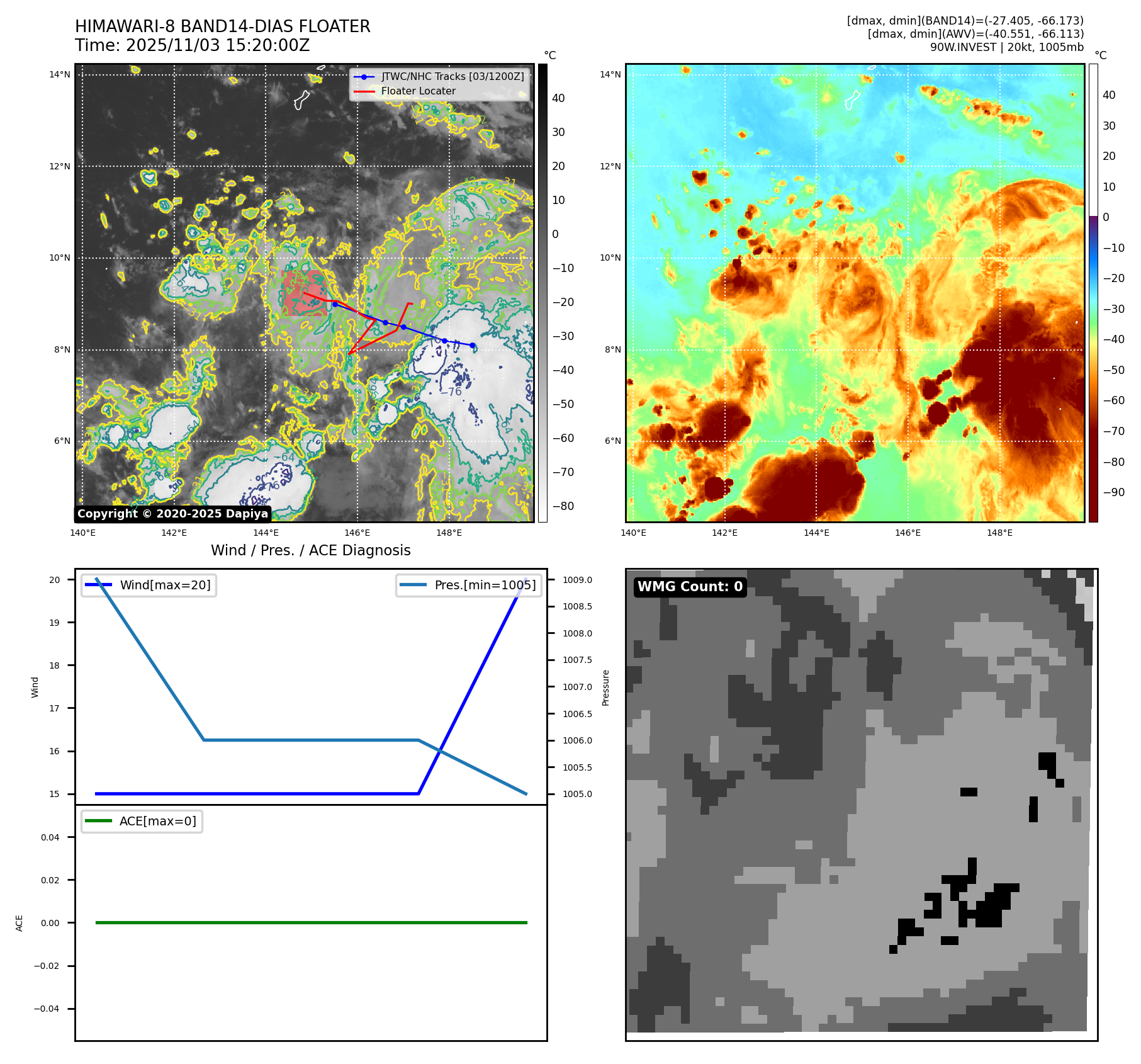Click the grayscale temperature colorbar
Screen dimensions: 1141x1064
click(x=542, y=293)
